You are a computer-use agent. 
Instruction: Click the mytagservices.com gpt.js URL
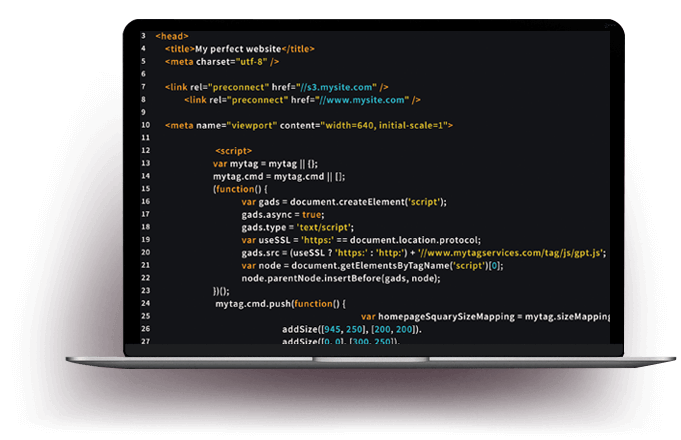[510, 253]
